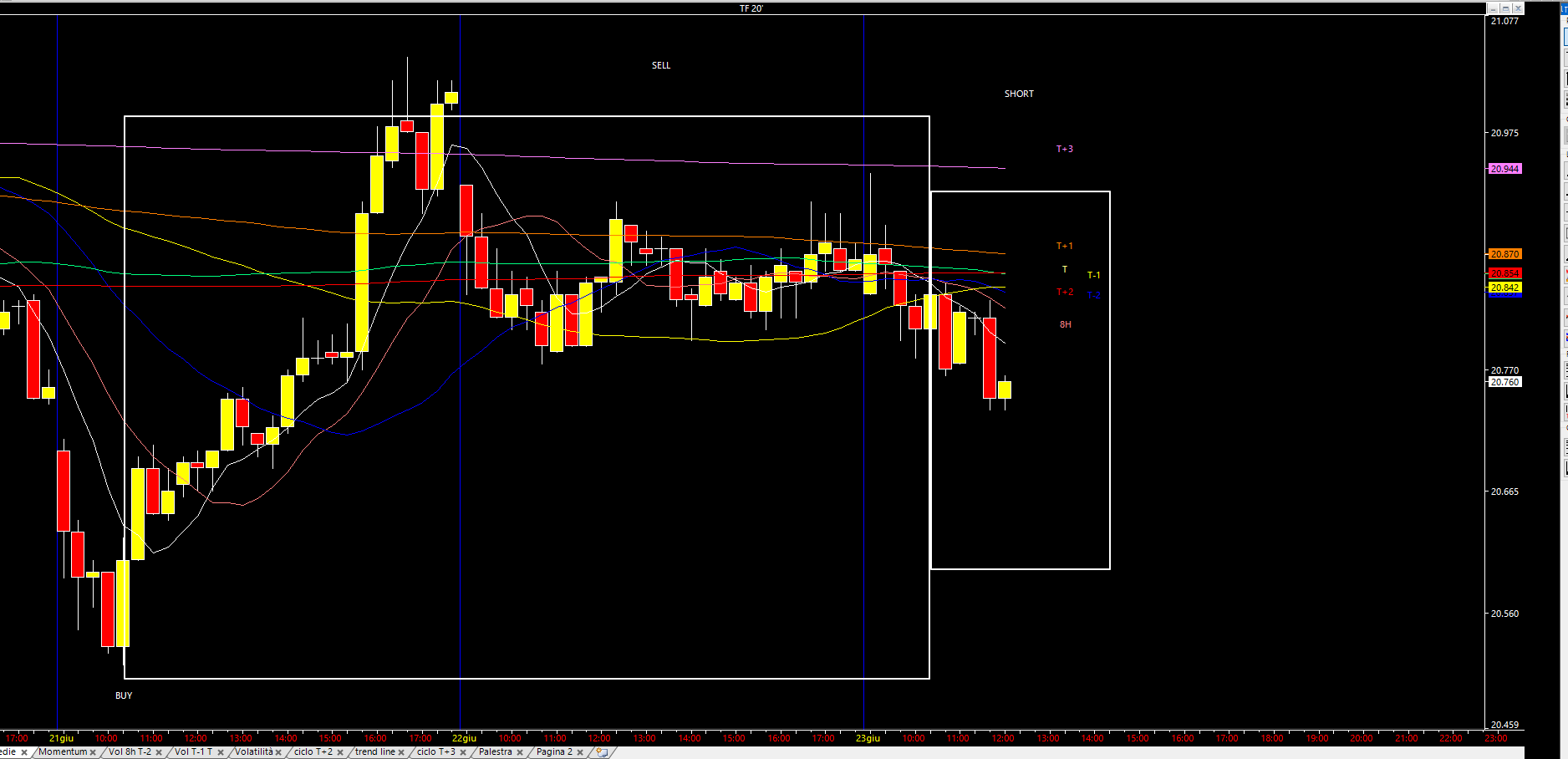Close the TF 20' chart window
This screenshot has height=759, width=1568.
click(1518, 8)
